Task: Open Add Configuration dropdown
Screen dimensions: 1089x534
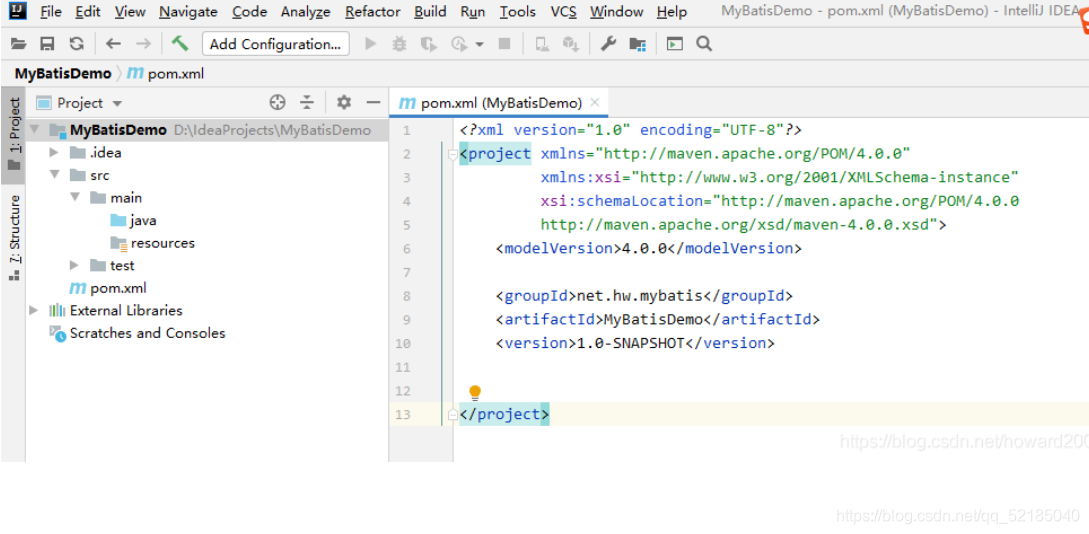Action: click(276, 44)
